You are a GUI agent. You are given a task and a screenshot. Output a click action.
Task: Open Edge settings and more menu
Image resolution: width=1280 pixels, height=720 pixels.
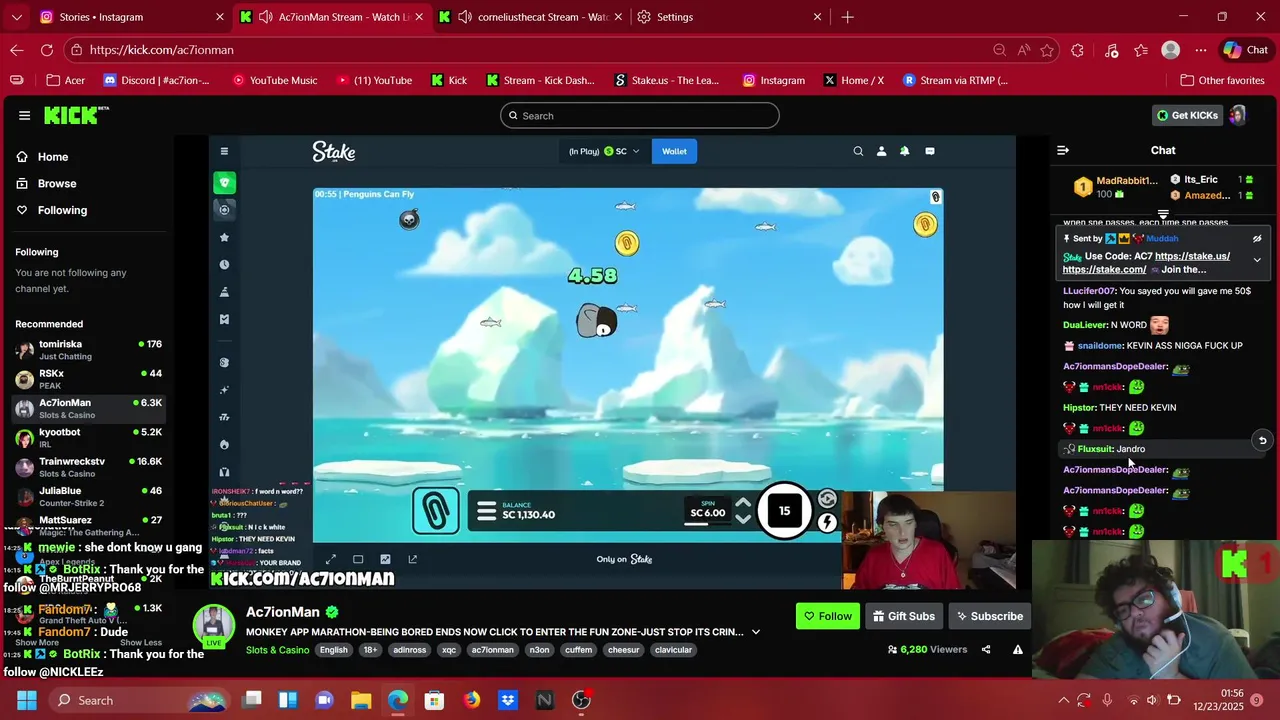point(1201,50)
